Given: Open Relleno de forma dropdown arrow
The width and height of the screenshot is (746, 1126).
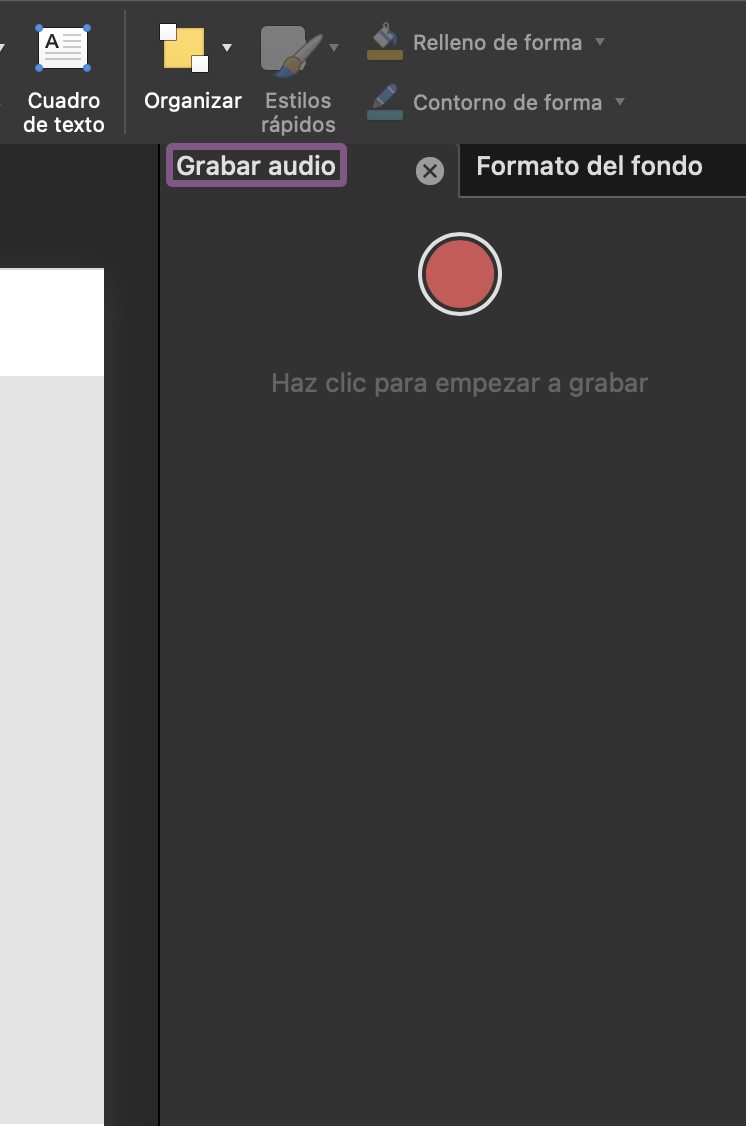Looking at the screenshot, I should tap(600, 42).
